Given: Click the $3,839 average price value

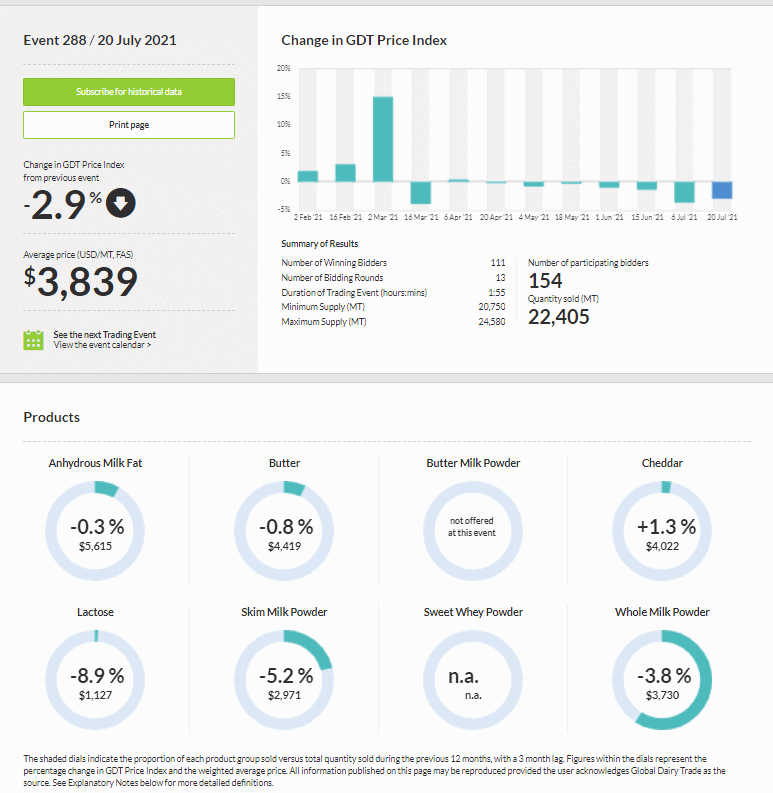Looking at the screenshot, I should (x=80, y=282).
